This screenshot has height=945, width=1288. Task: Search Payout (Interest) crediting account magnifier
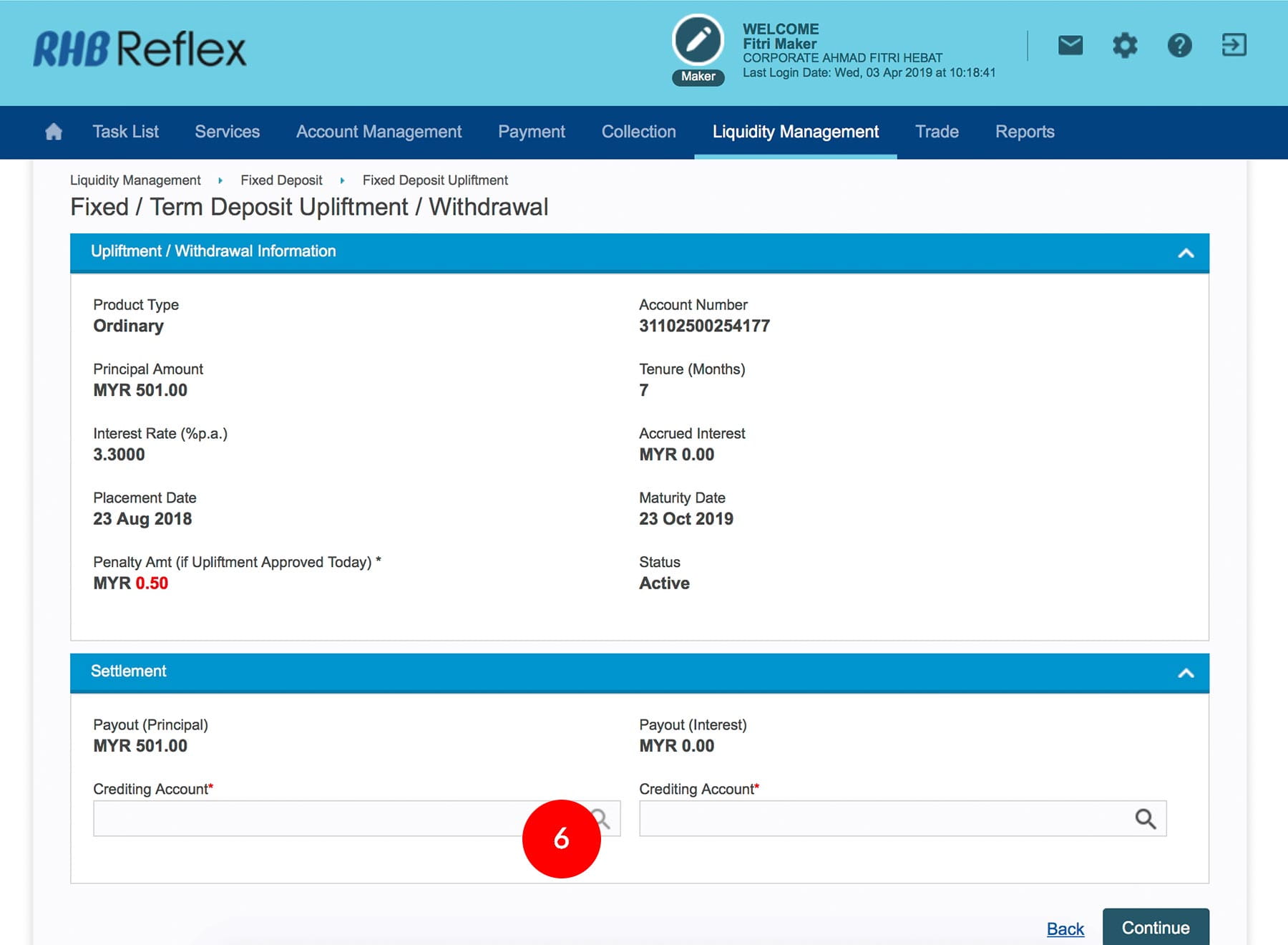(x=1145, y=818)
